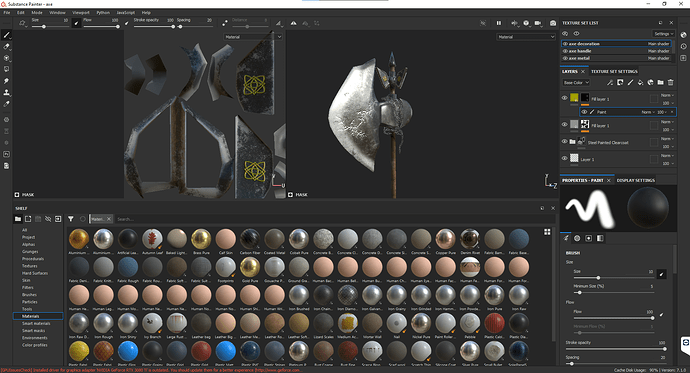Select the Eraser tool
The width and height of the screenshot is (690, 373).
point(7,47)
